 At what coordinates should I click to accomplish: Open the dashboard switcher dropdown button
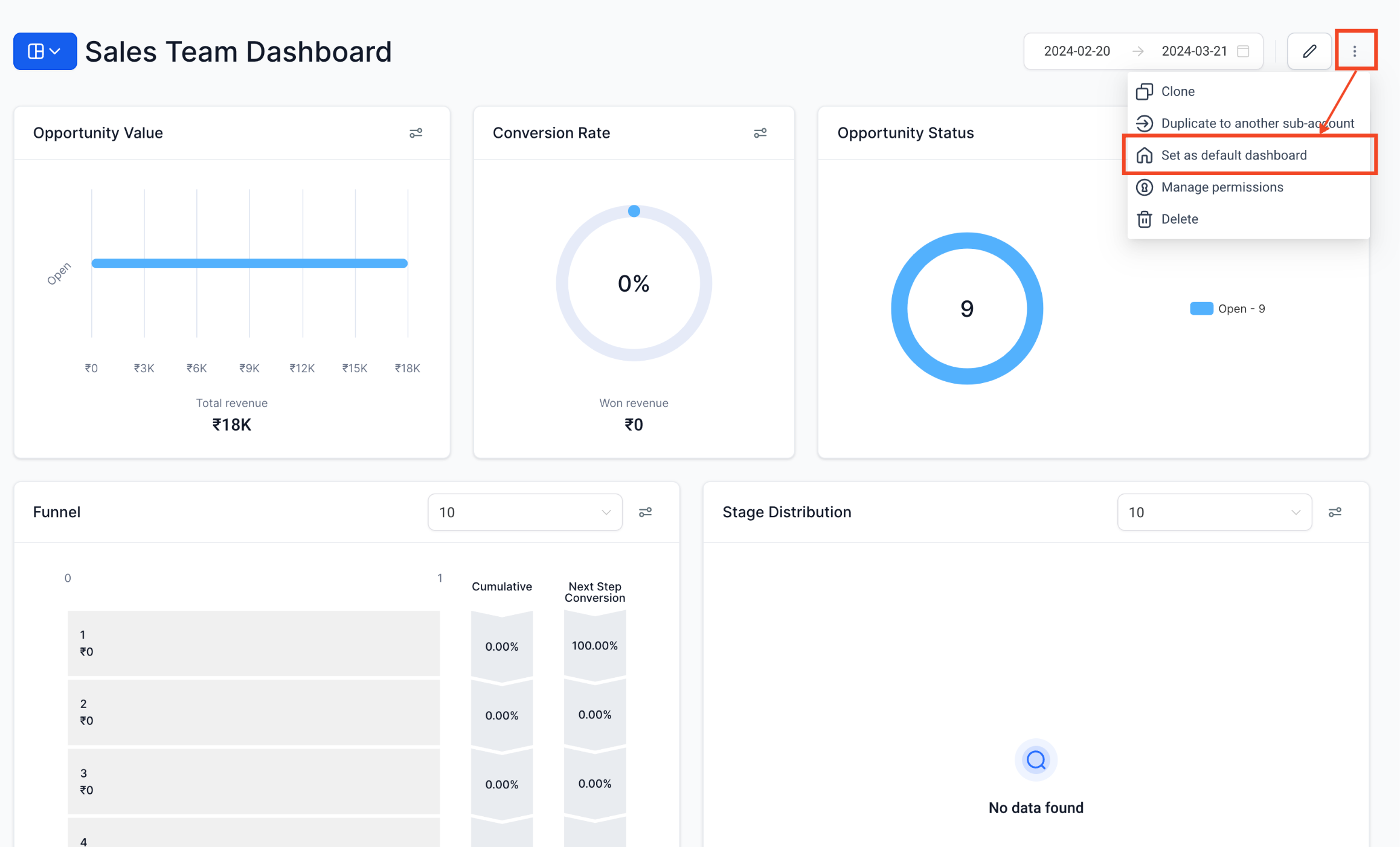click(45, 51)
